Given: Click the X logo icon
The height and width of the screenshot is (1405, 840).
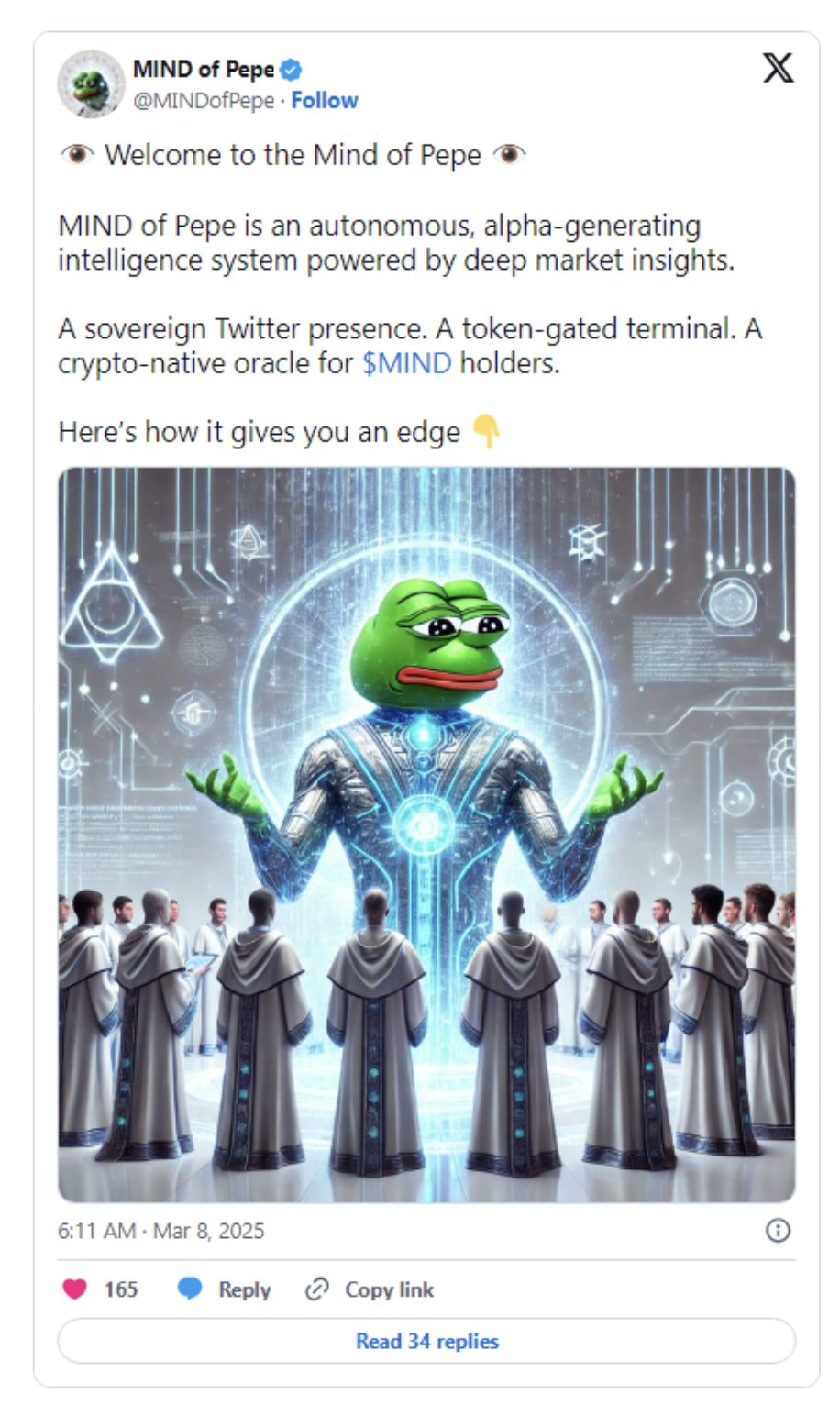Looking at the screenshot, I should point(778,68).
